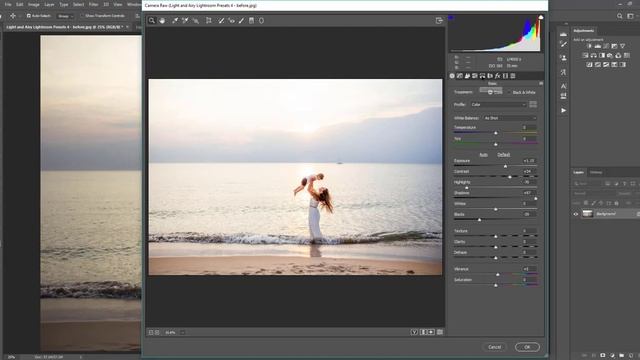Screen dimensions: 640x360
Task: Select the White Balance eyedropper tool
Action: pos(175,20)
